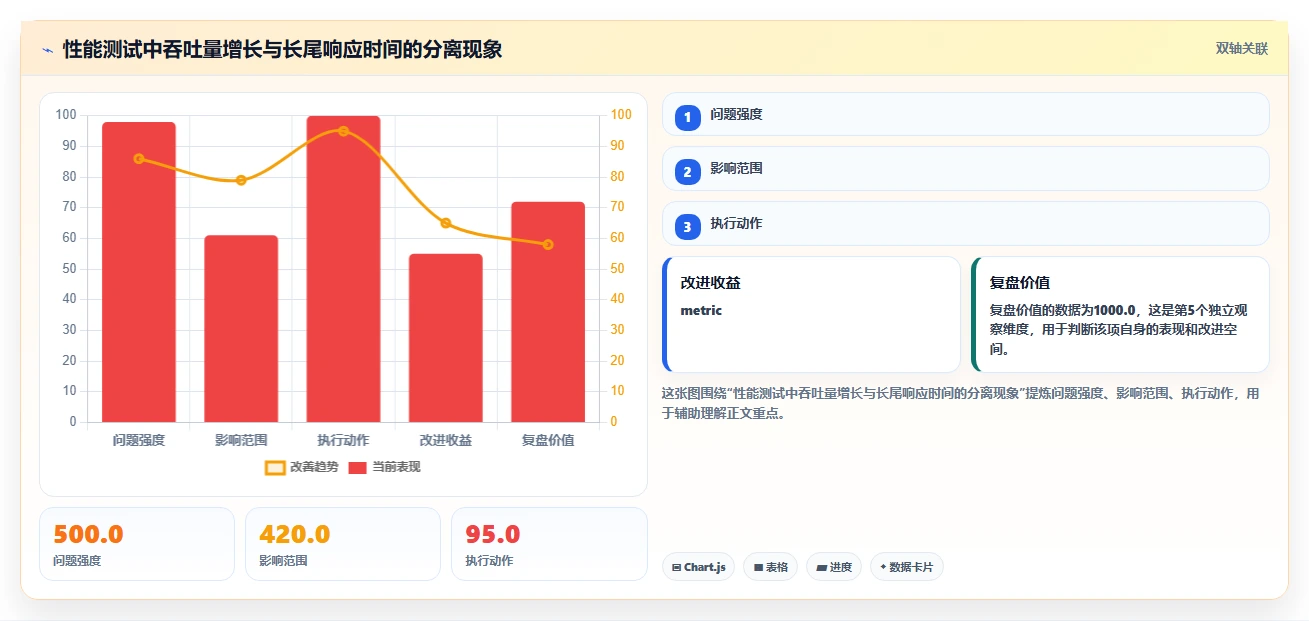The image size is (1309, 621).
Task: Click the red 问题强度 bar
Action: click(139, 272)
